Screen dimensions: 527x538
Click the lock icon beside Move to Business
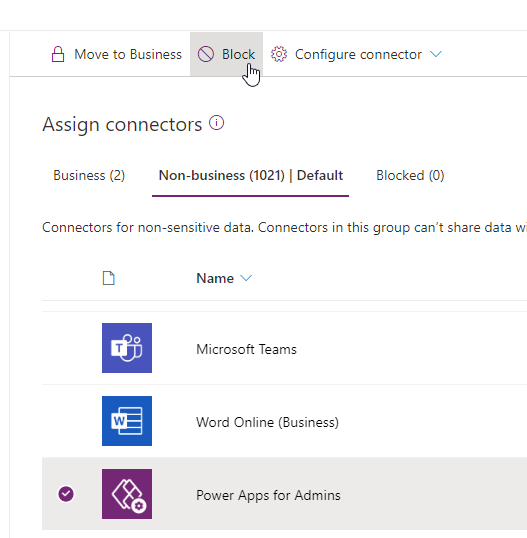[x=58, y=54]
